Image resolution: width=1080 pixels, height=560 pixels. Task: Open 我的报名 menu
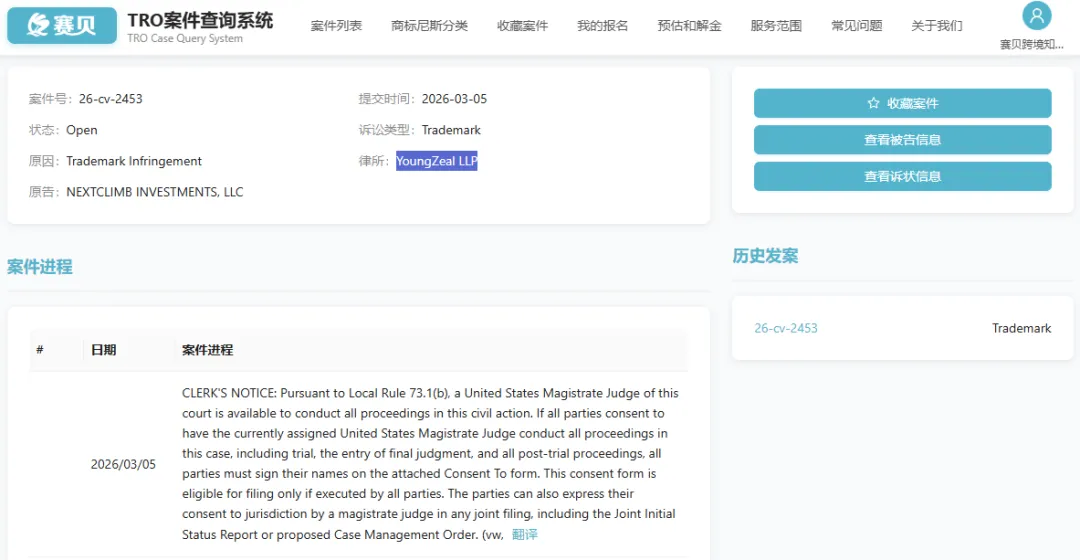point(603,25)
